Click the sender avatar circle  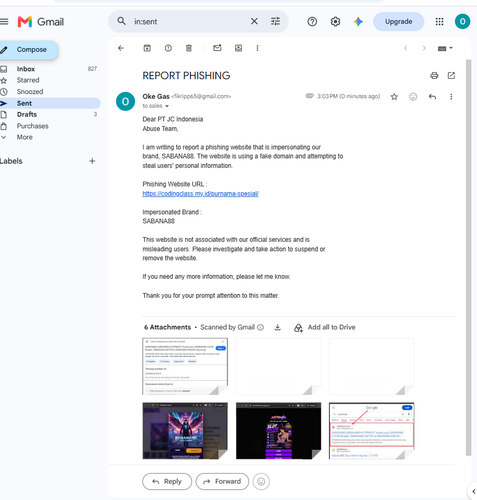pos(125,101)
